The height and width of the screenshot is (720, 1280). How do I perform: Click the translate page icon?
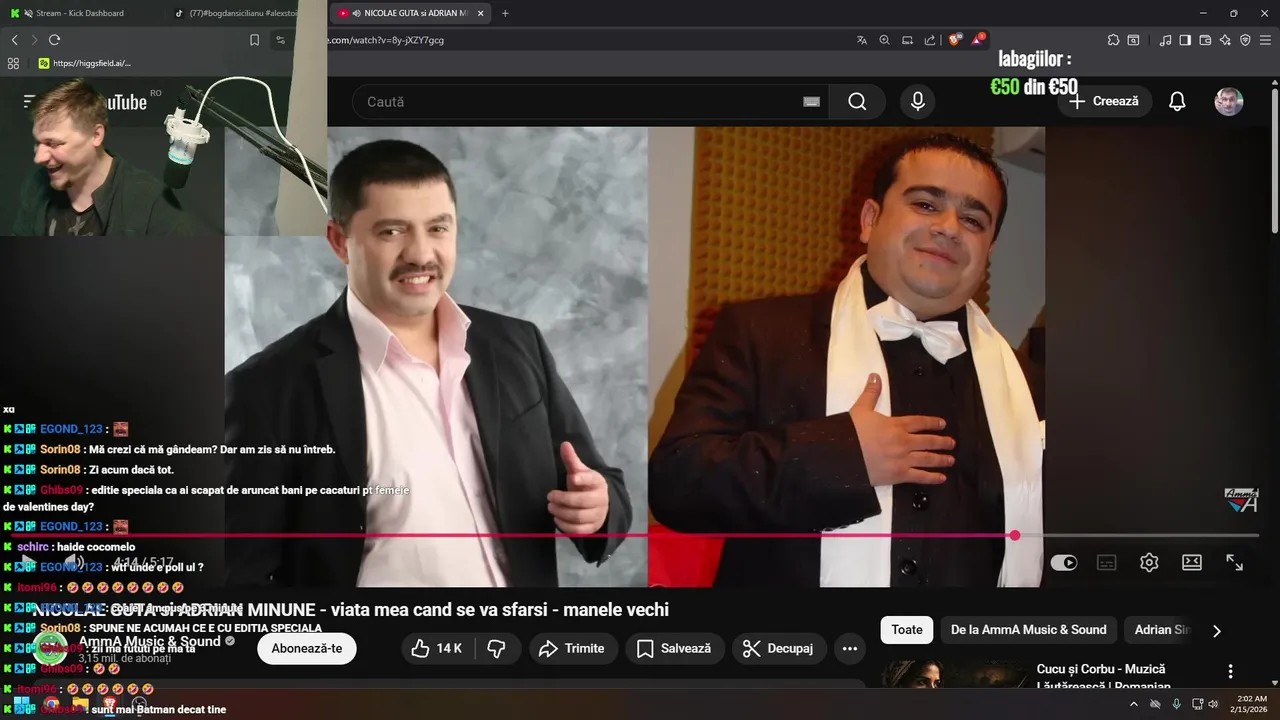point(861,40)
